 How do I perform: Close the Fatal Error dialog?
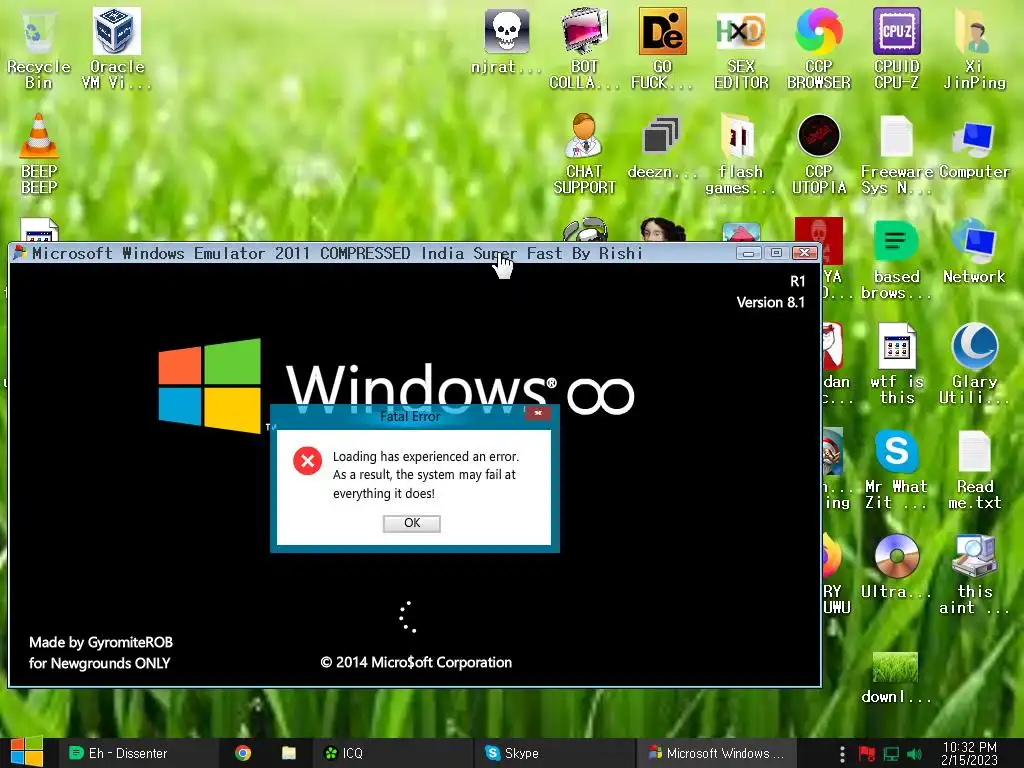pos(537,413)
